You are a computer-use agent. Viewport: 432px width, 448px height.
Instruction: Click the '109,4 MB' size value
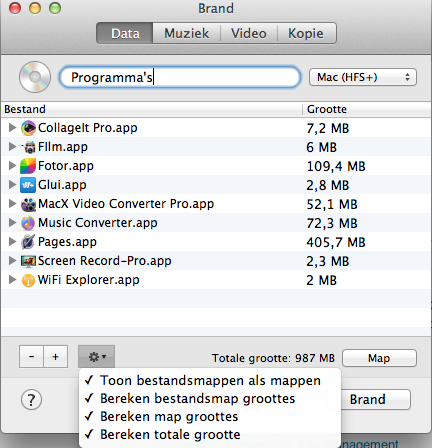(x=336, y=166)
